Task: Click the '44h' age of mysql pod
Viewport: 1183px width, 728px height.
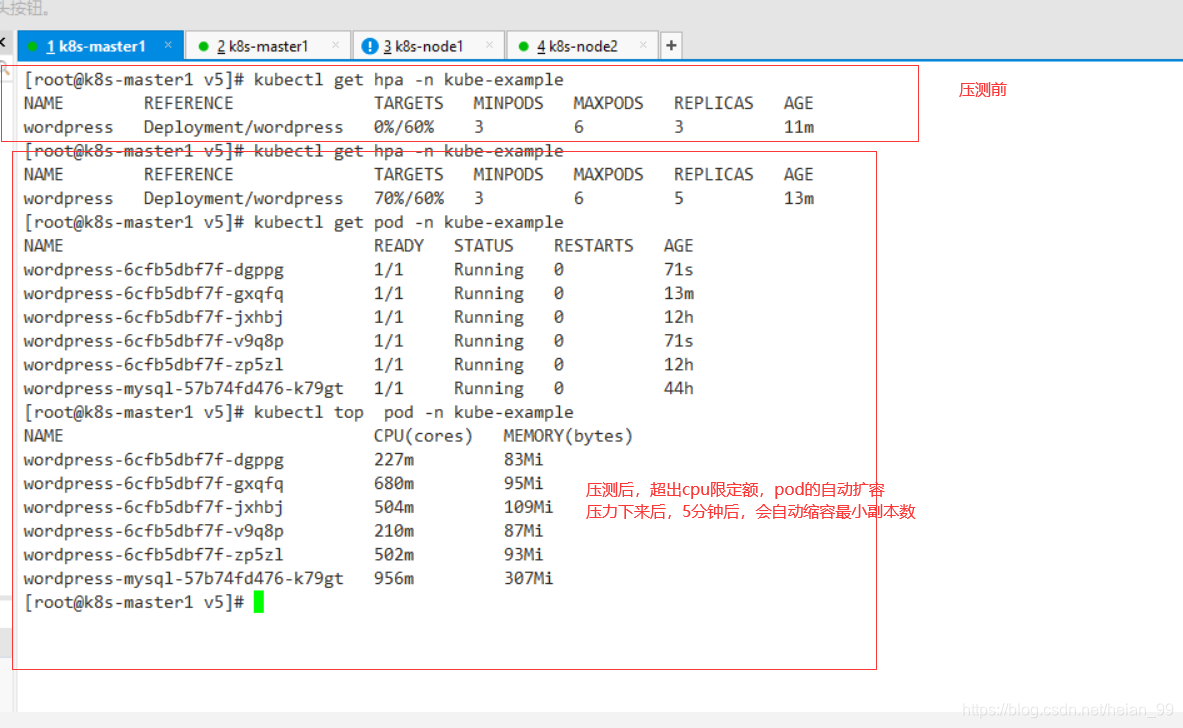Action: point(678,389)
